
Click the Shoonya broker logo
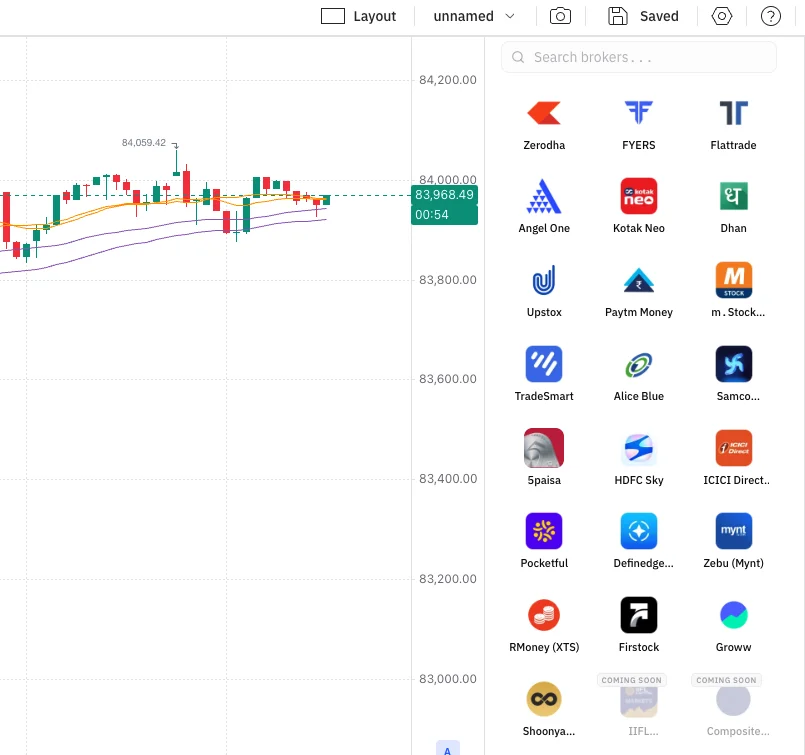(544, 699)
